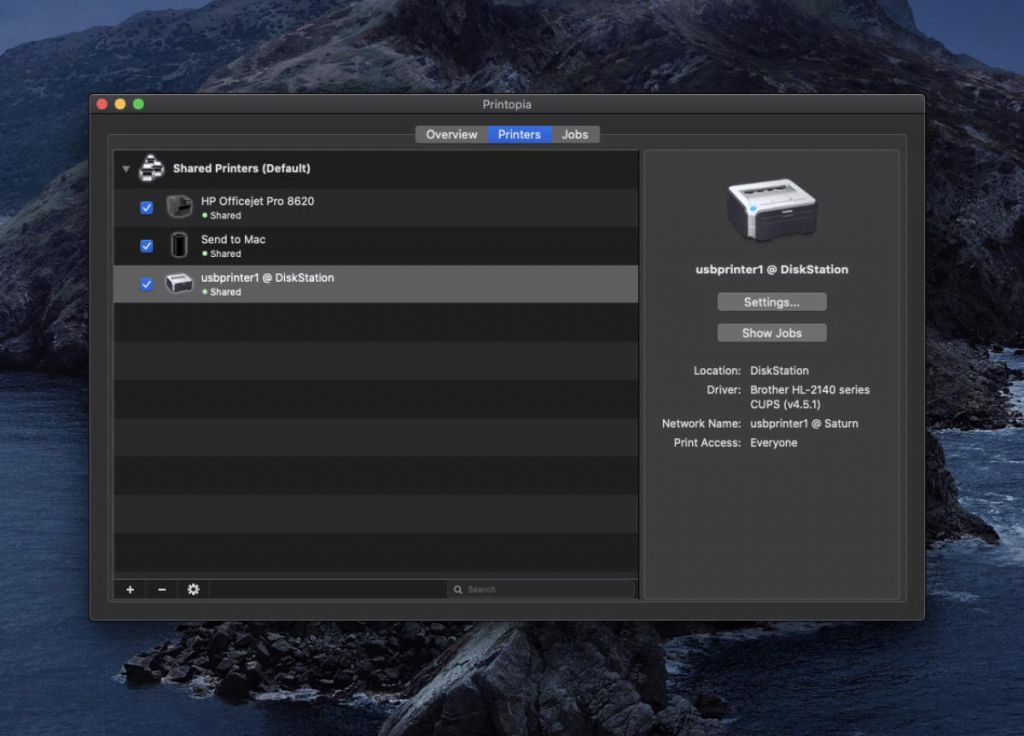Disable sharing for HP Officejet Pro 8620

[x=146, y=206]
